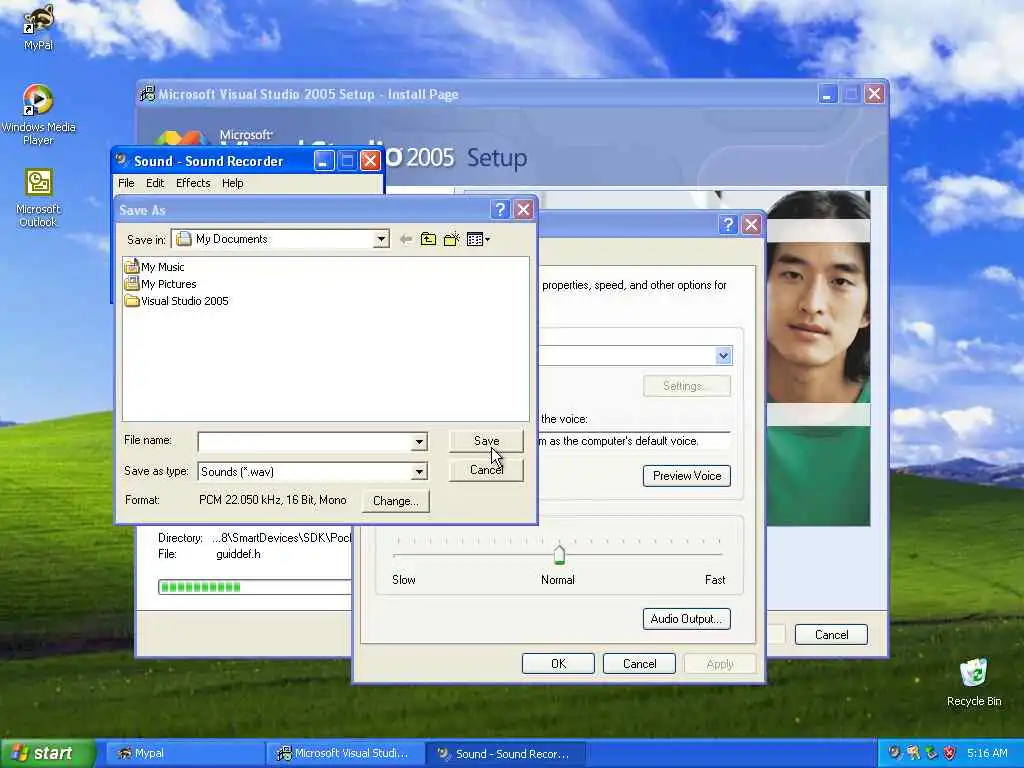
Task: Click the guiddef.h file name text
Action: click(238, 554)
